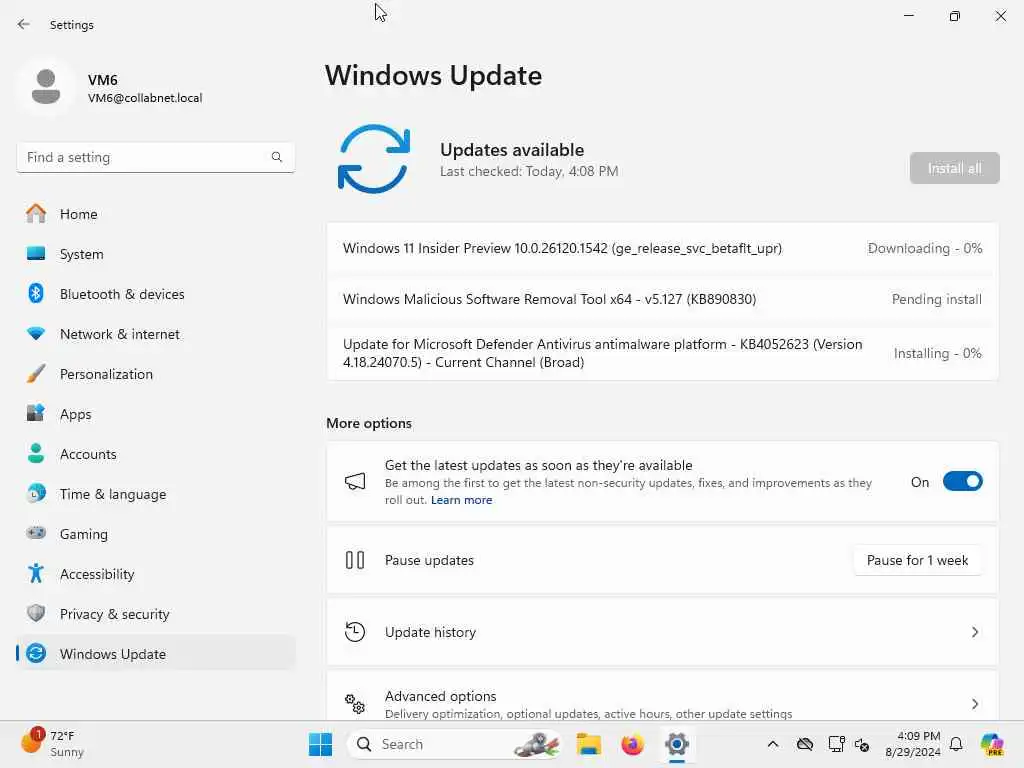Click the back arrow in Settings header
Screen dimensions: 1024x768
click(24, 24)
